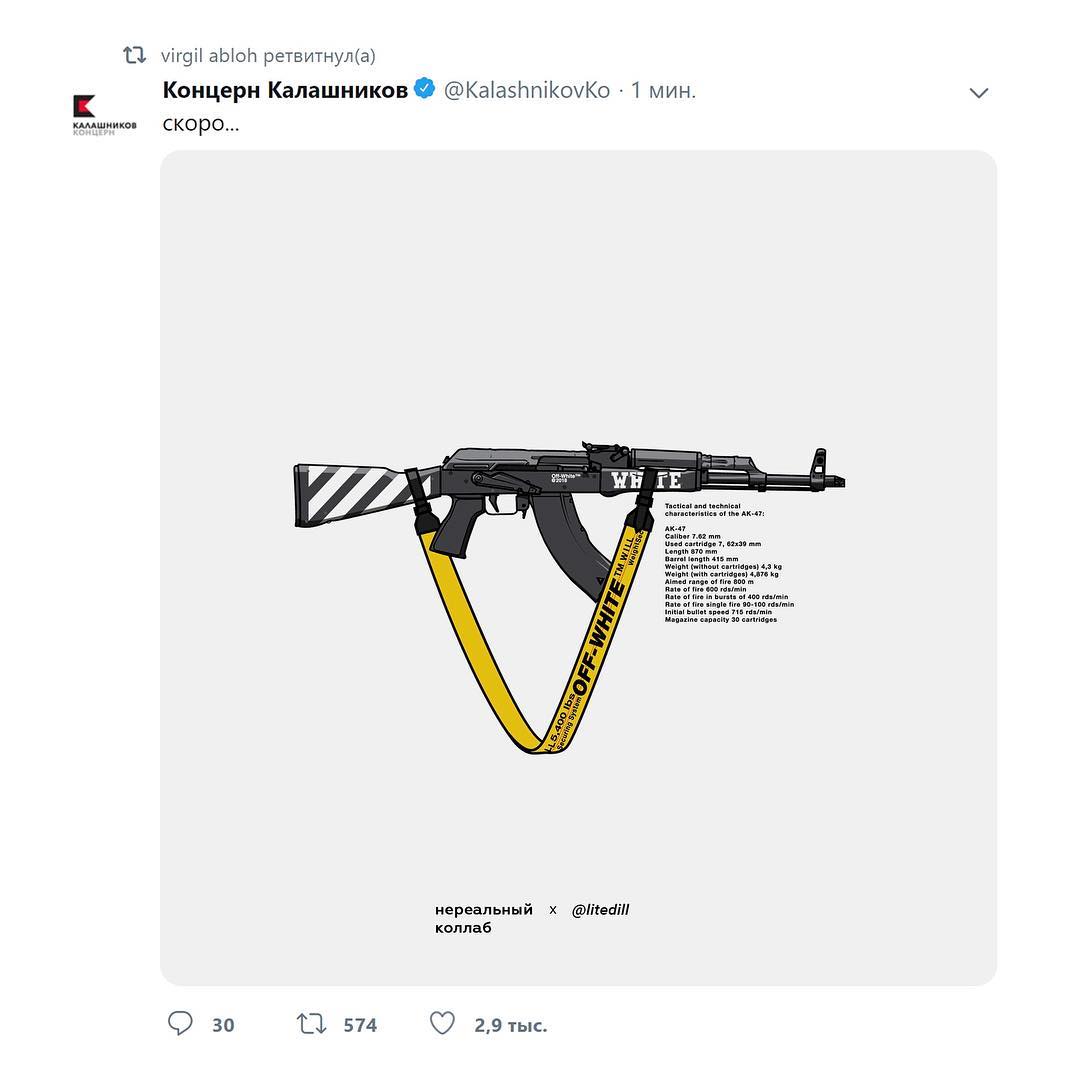This screenshot has height=1080, width=1080.
Task: Open the Концерн Калашников profile name
Action: 285,90
